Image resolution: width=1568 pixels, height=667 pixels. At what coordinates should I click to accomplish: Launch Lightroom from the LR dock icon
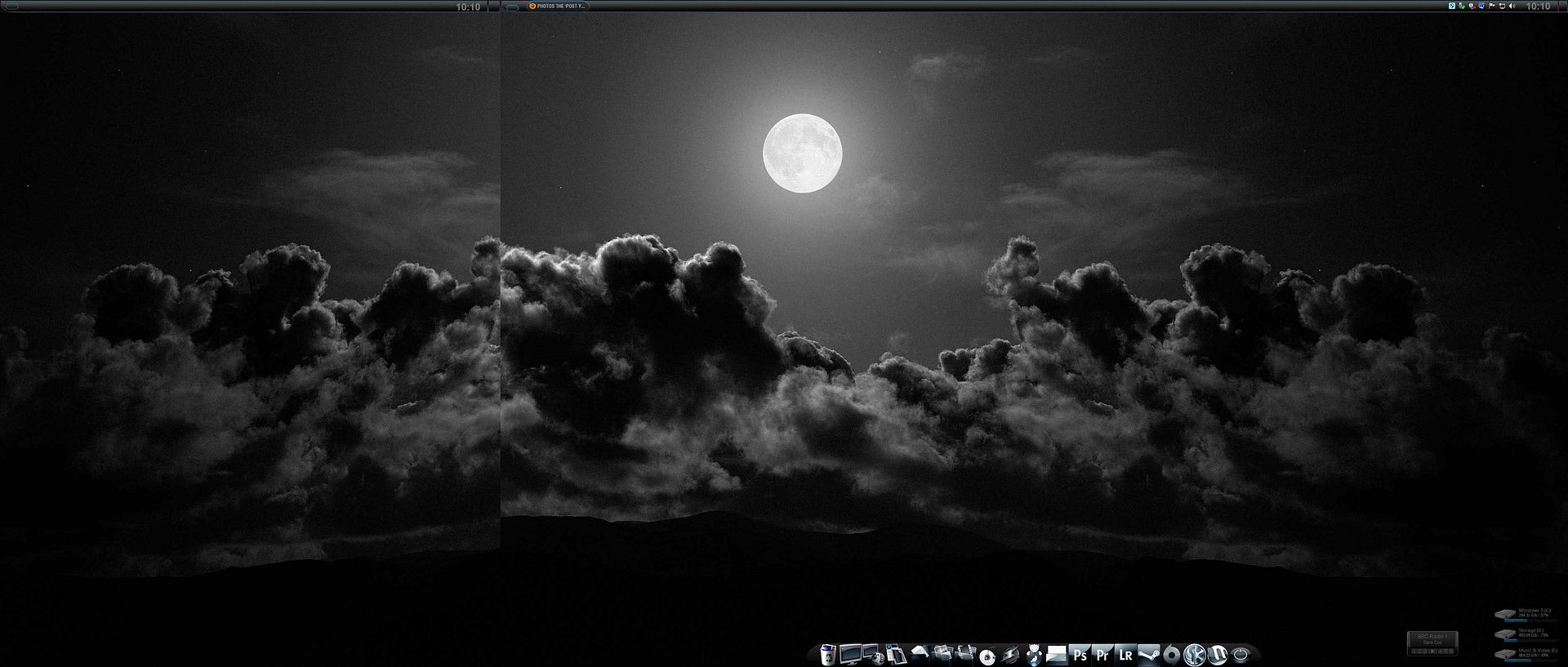click(x=1125, y=655)
